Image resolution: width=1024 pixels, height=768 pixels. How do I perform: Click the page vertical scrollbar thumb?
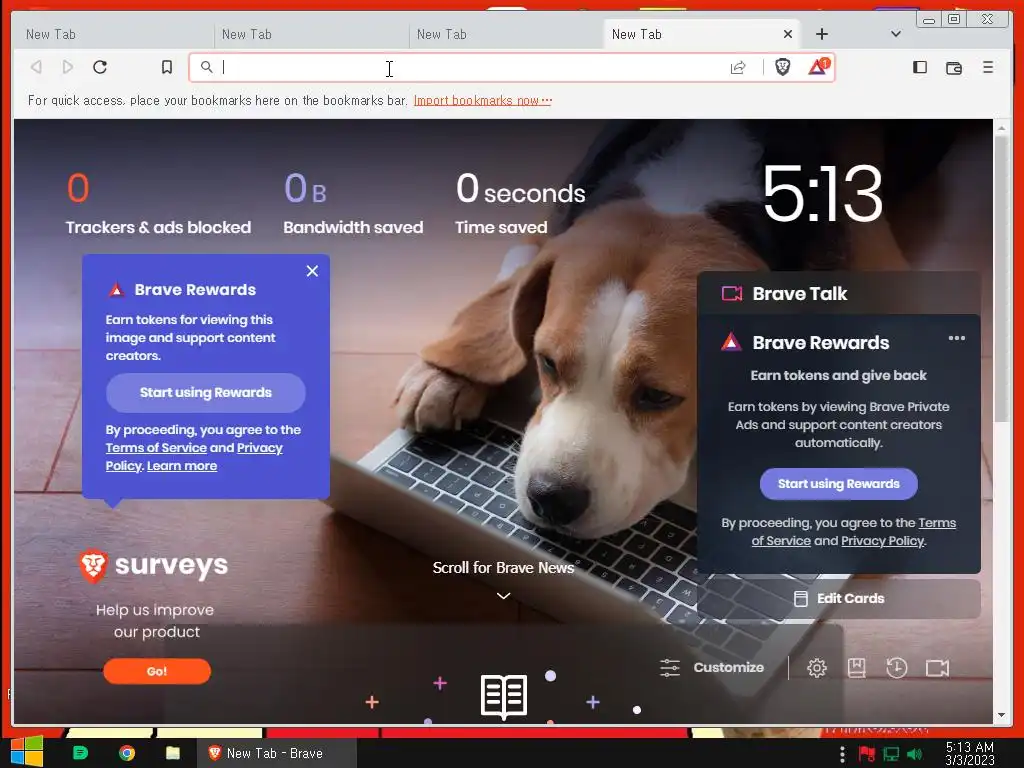[x=1001, y=279]
